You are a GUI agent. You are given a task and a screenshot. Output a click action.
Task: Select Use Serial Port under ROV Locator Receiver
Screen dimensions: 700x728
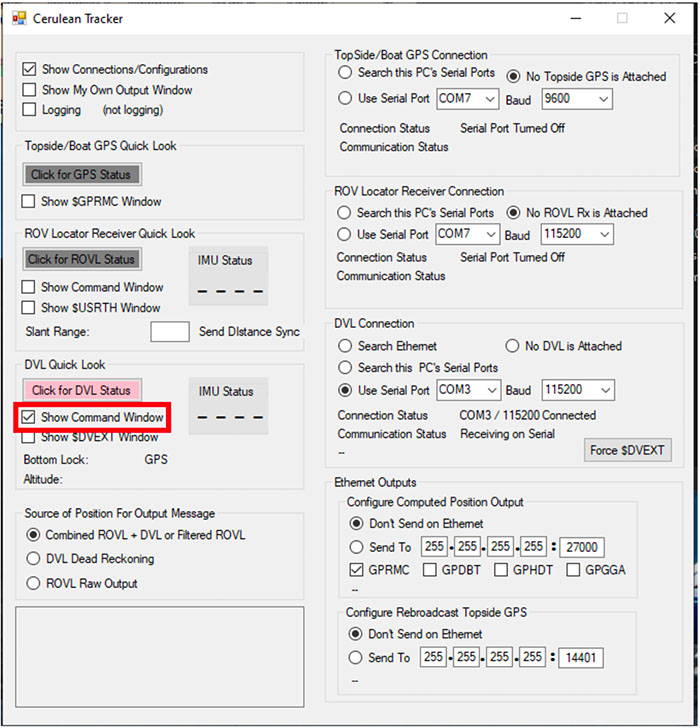coord(344,234)
